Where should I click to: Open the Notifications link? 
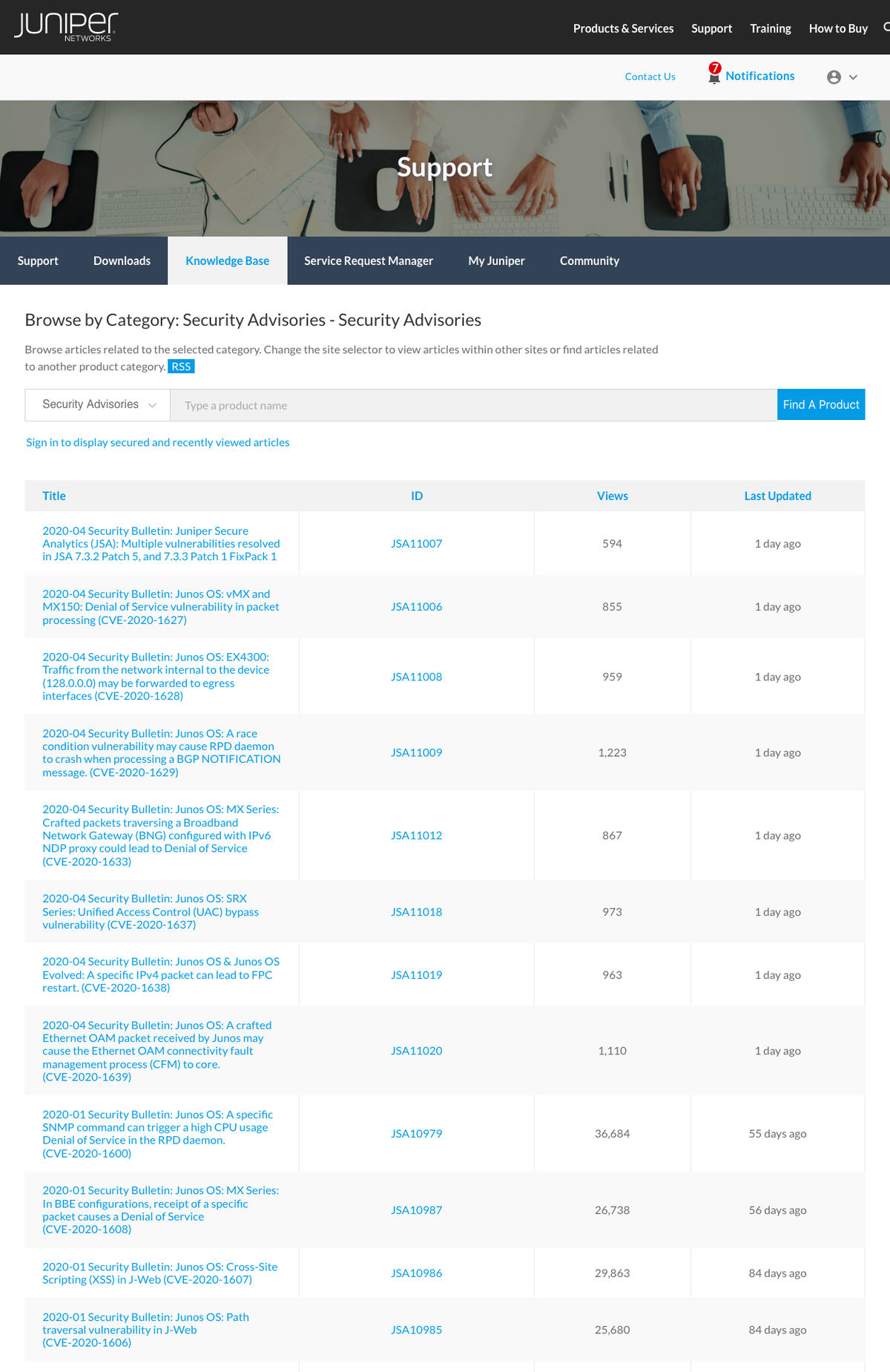(x=759, y=76)
